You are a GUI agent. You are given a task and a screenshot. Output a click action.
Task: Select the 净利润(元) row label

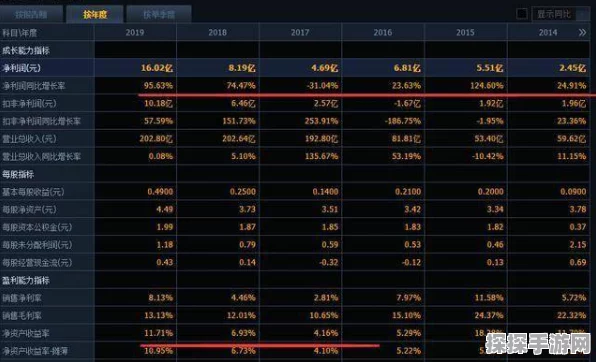click(21, 68)
